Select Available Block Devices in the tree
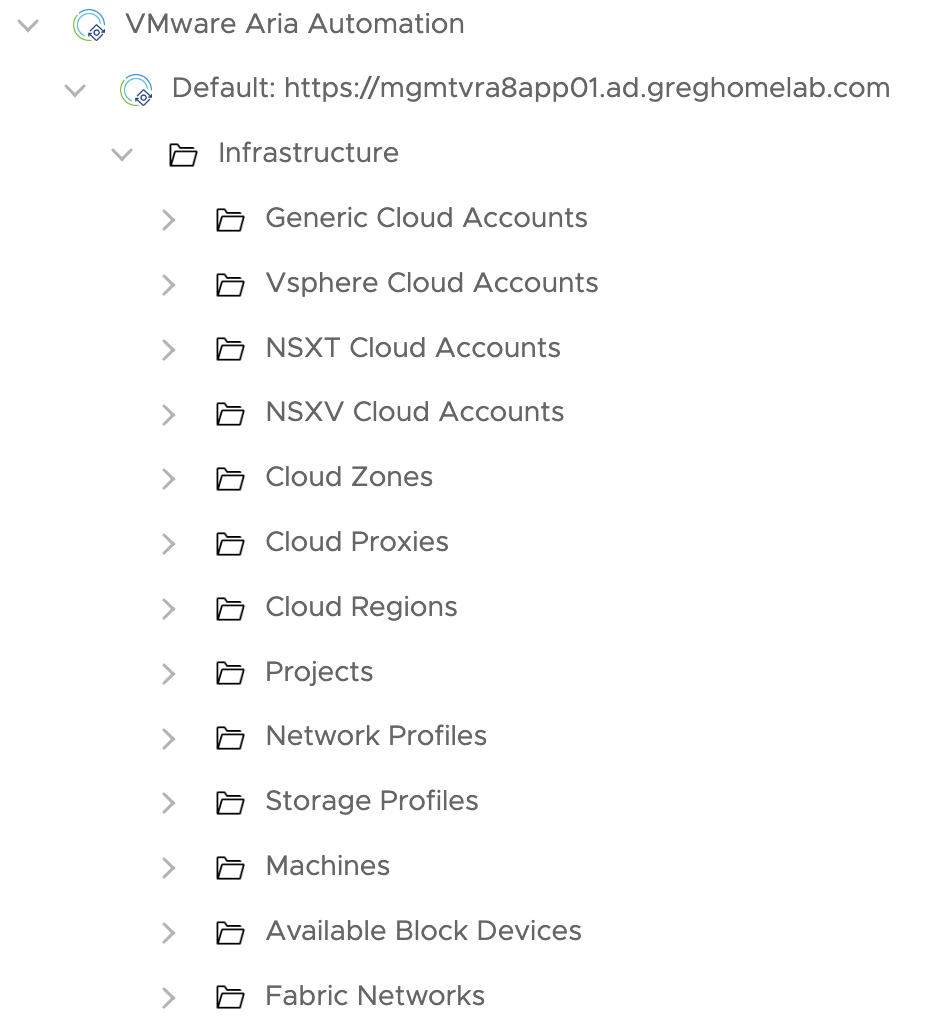The image size is (952, 1026). tap(424, 930)
